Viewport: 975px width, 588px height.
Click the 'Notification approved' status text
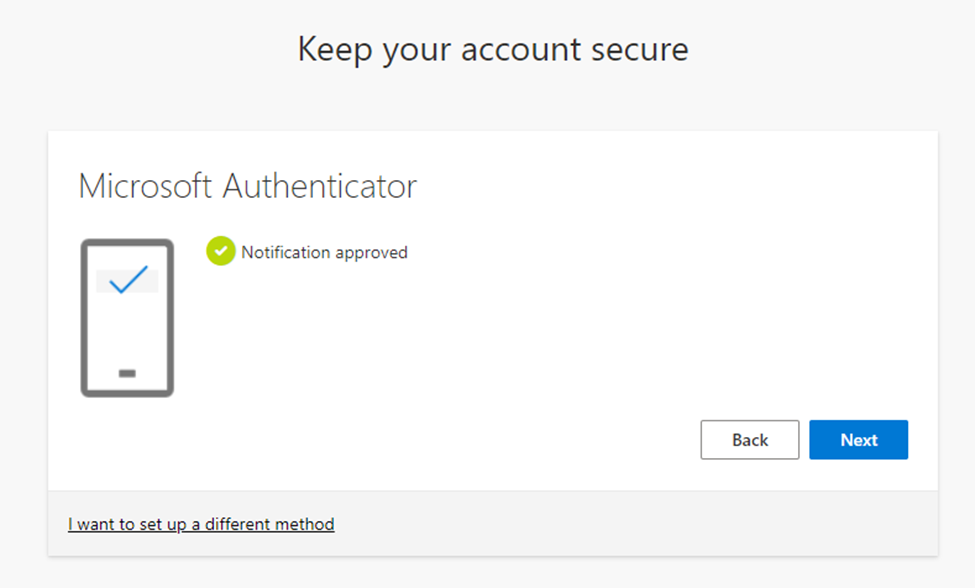[324, 252]
